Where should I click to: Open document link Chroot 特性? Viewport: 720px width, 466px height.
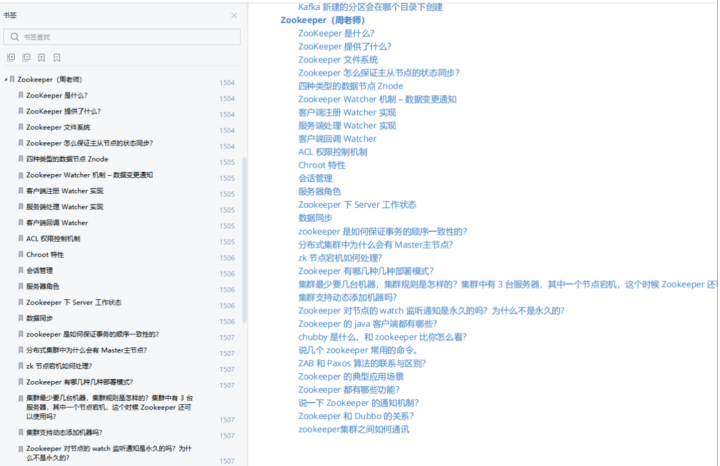(x=322, y=165)
